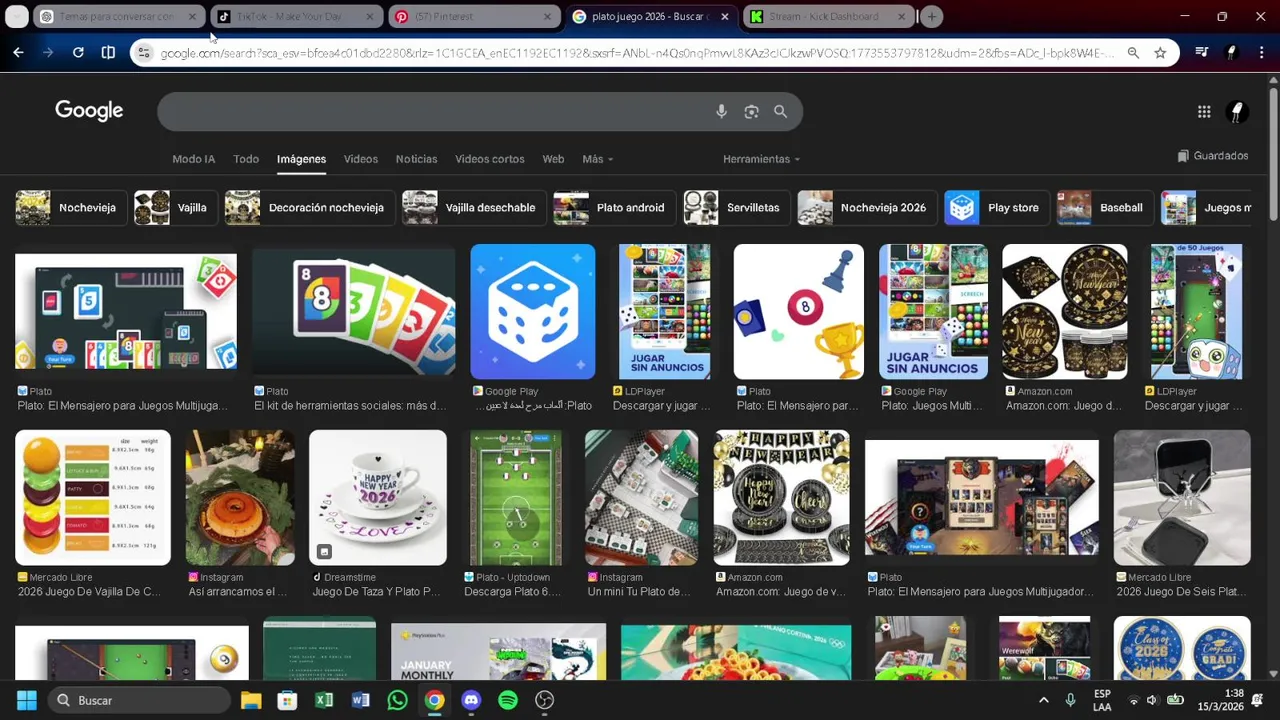Filter by Decoración nochevieja chip
Image resolution: width=1280 pixels, height=720 pixels.
[x=309, y=208]
